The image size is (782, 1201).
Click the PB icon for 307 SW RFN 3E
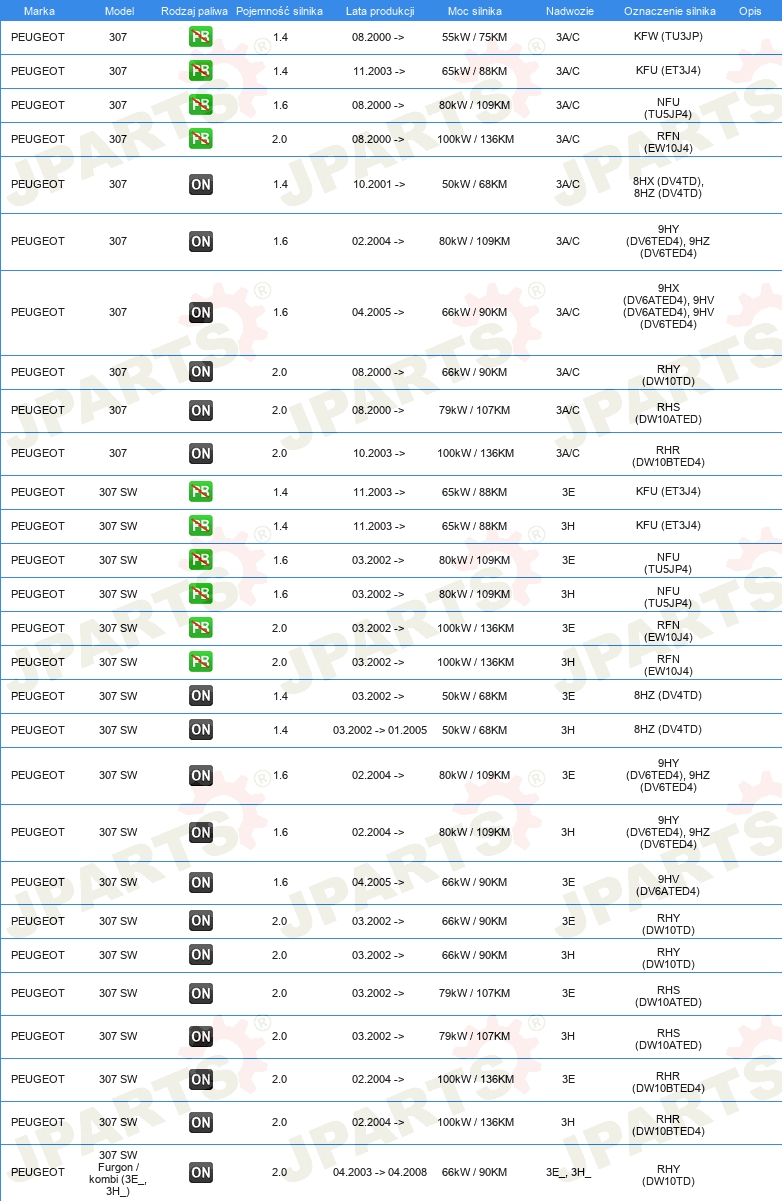(201, 628)
